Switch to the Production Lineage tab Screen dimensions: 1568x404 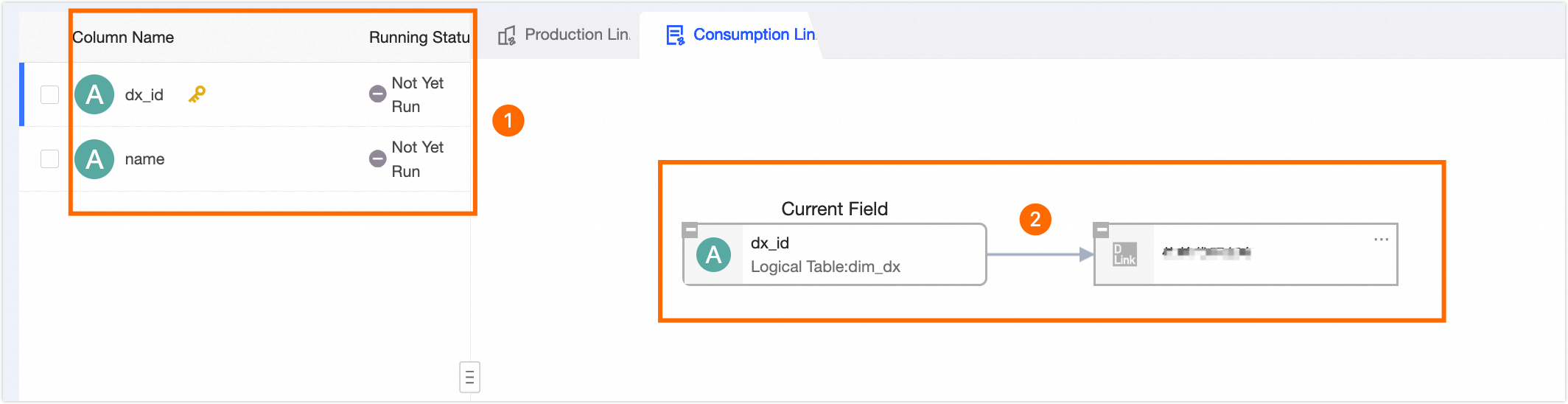coord(576,35)
